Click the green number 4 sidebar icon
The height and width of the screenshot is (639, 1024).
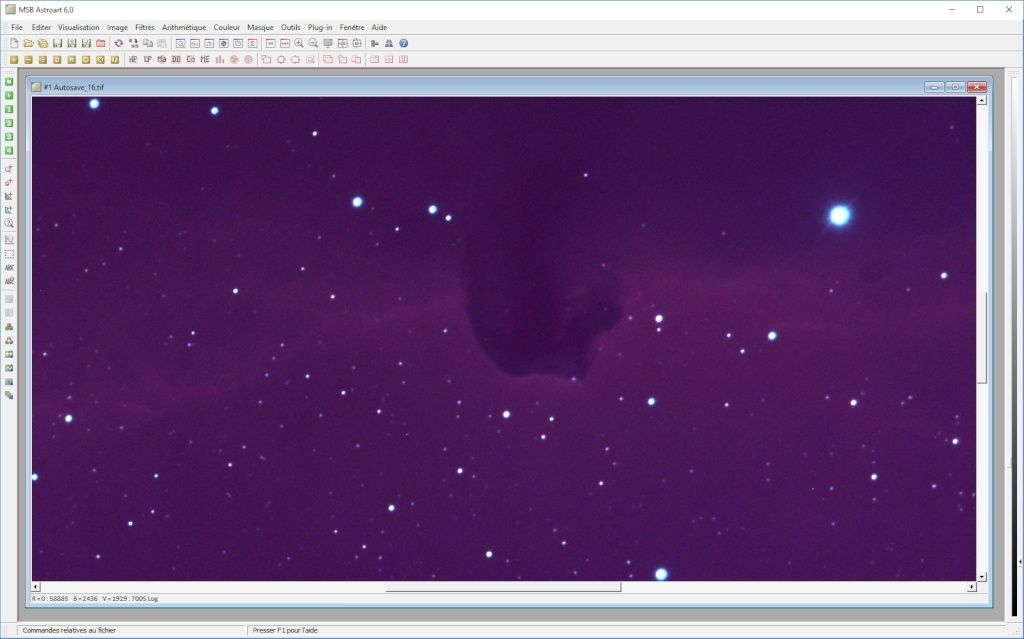[x=9, y=150]
